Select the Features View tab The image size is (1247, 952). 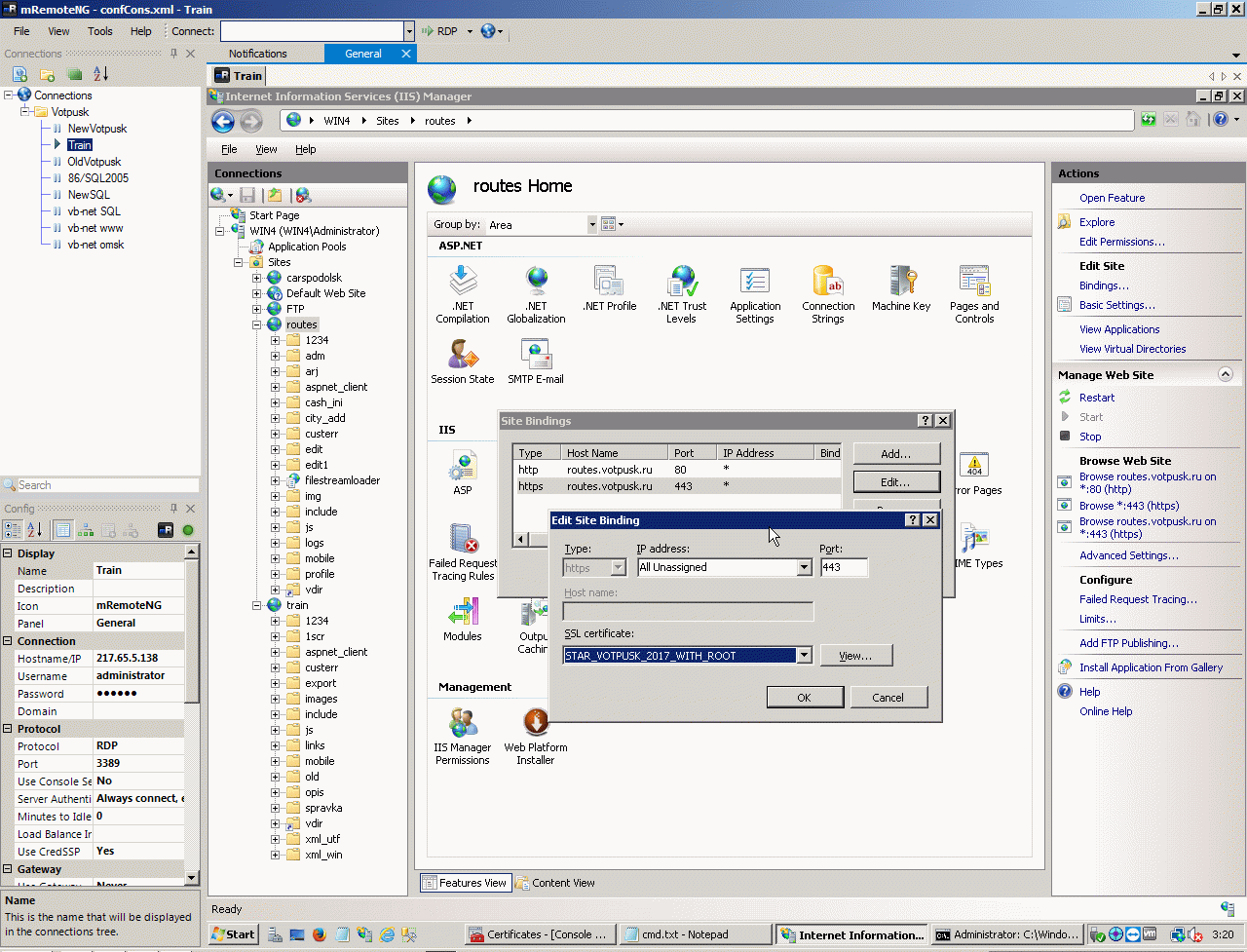pyautogui.click(x=465, y=883)
